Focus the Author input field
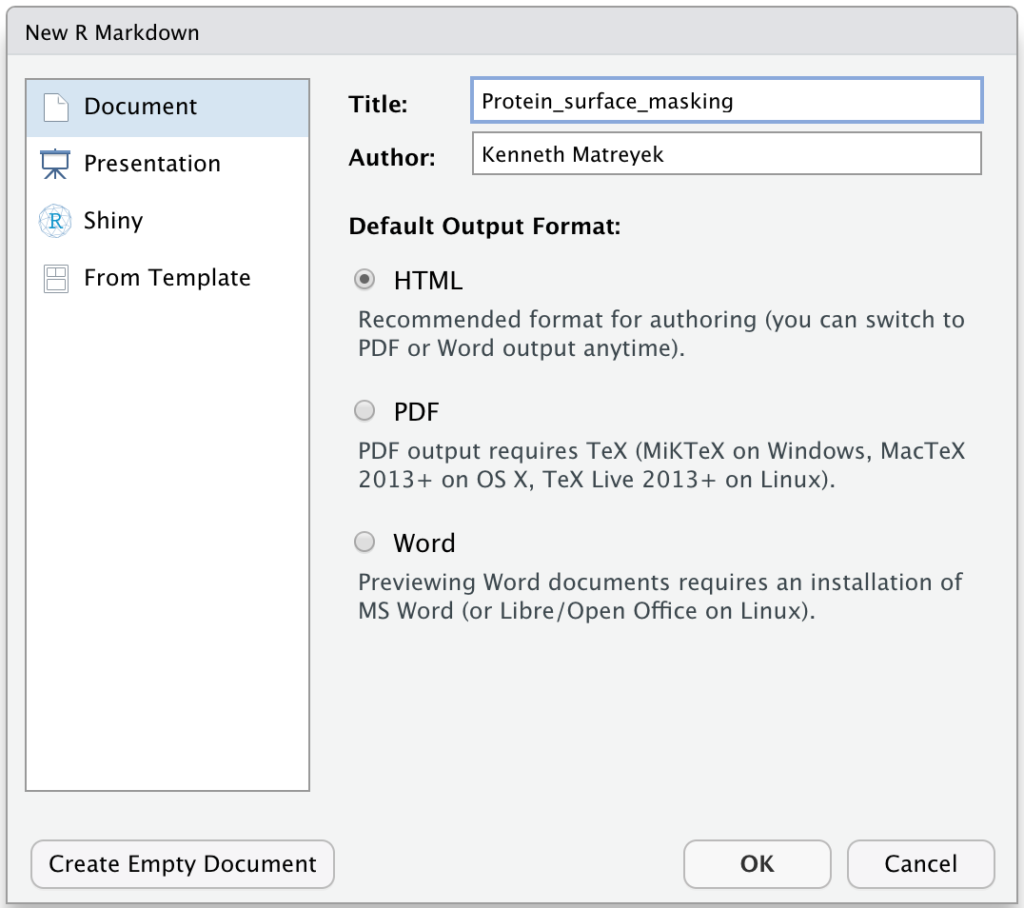 click(726, 154)
